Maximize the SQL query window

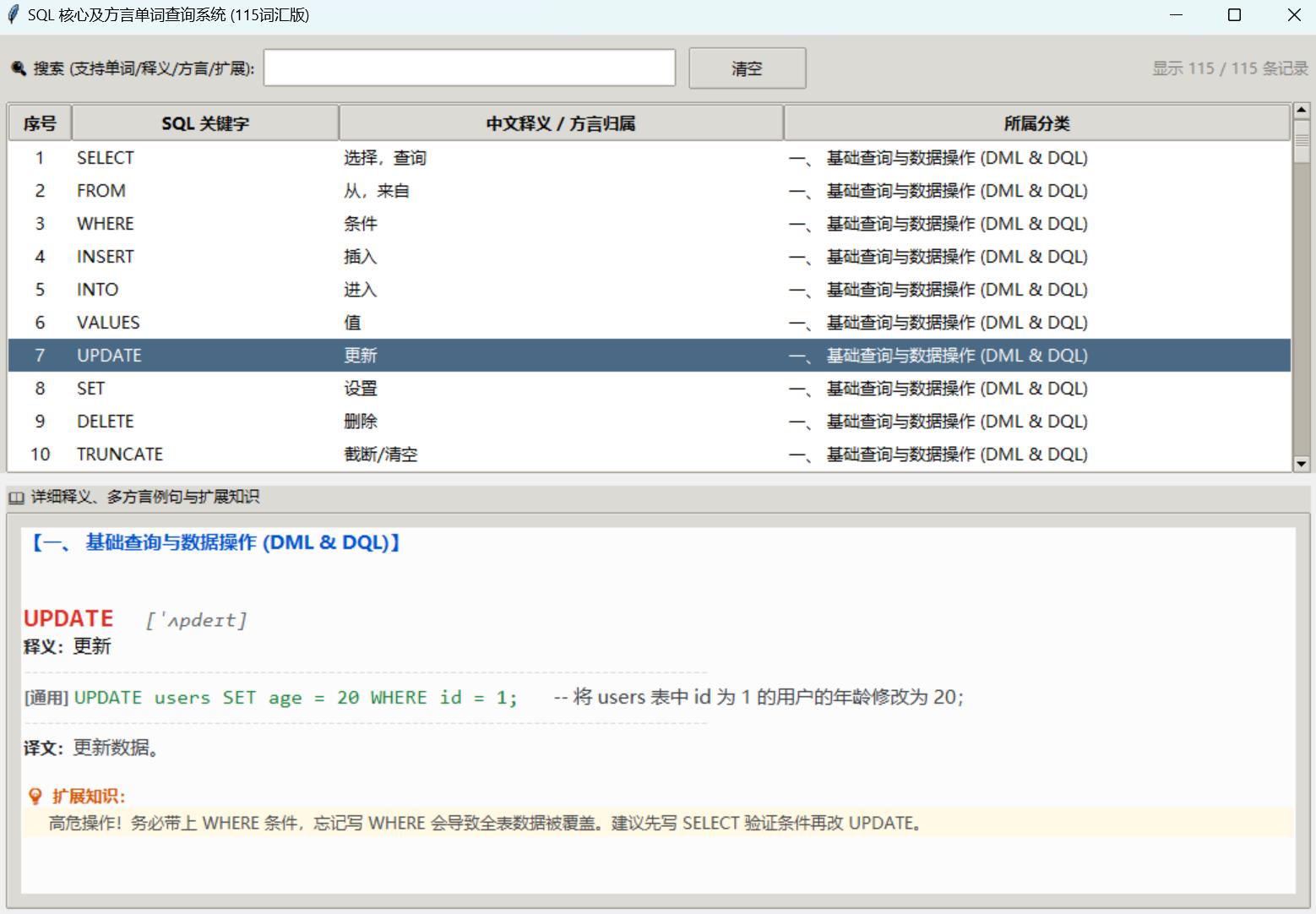click(1234, 15)
